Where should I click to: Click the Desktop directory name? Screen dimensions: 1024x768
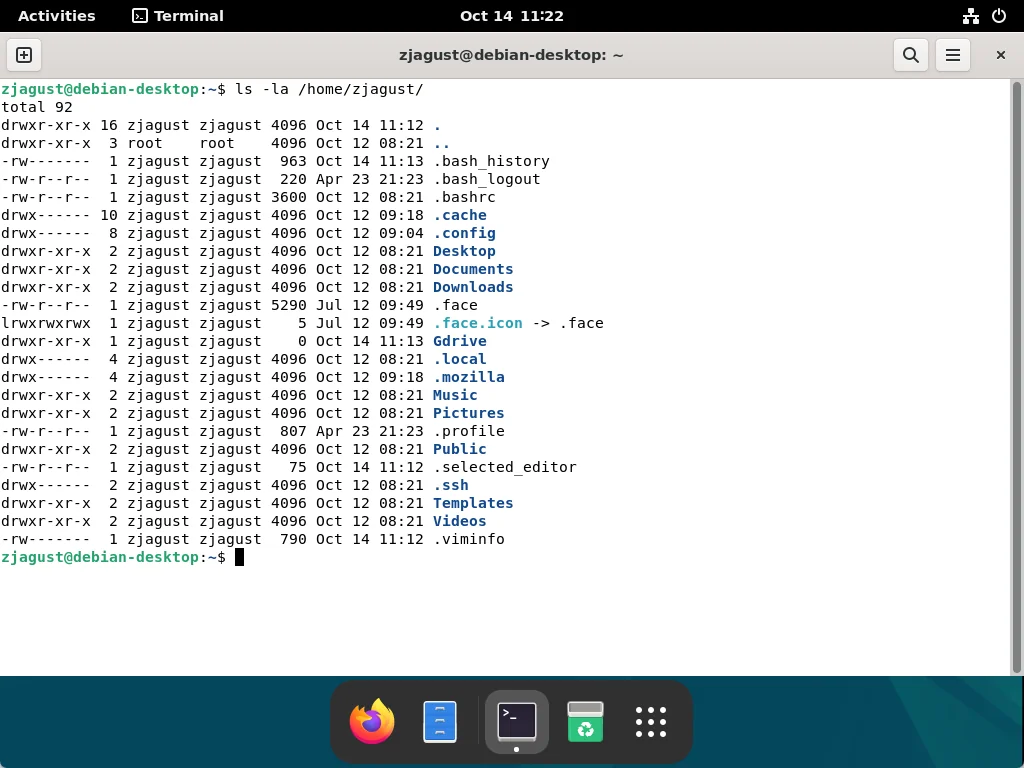tap(464, 251)
